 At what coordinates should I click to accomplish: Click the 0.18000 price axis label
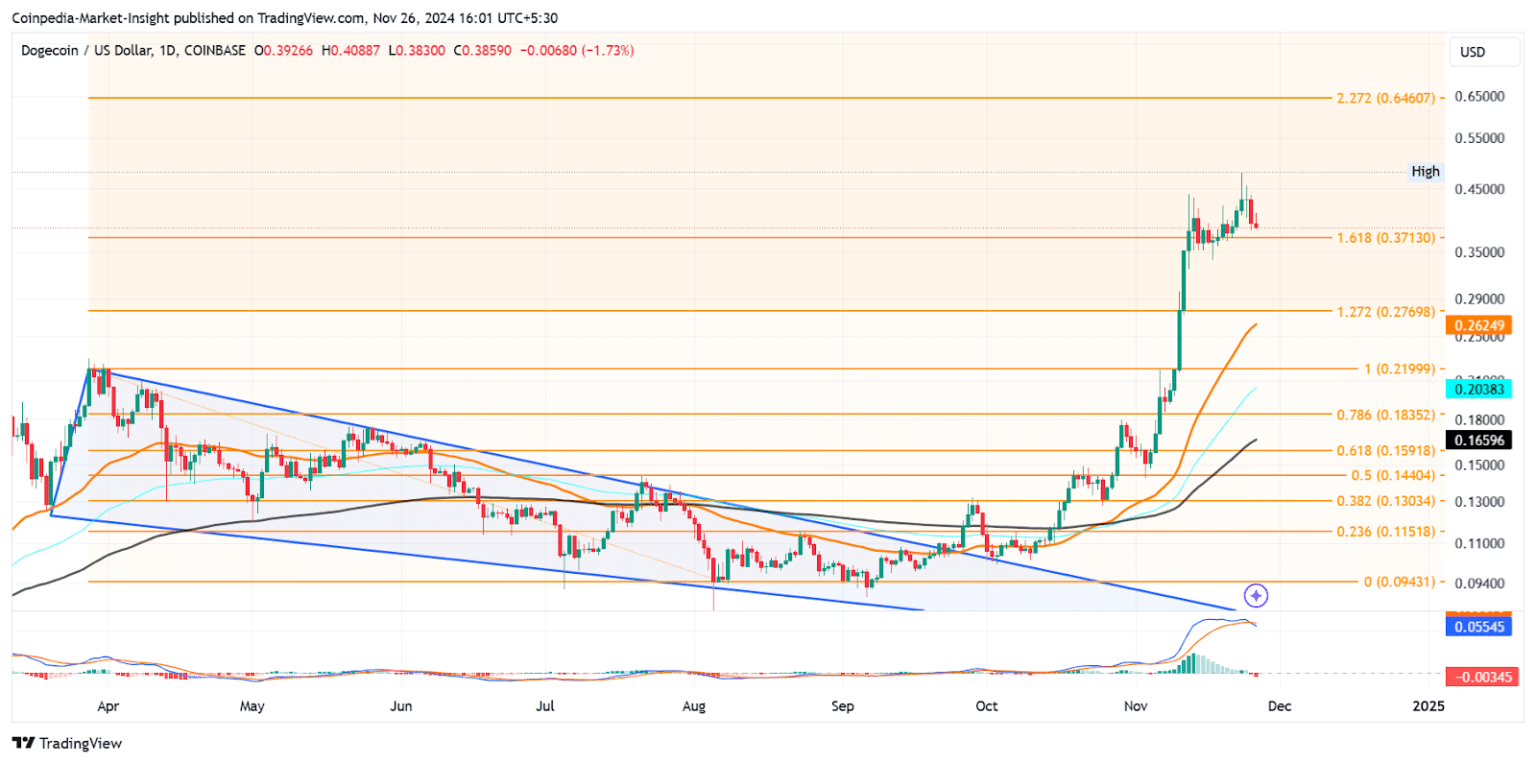(1479, 419)
